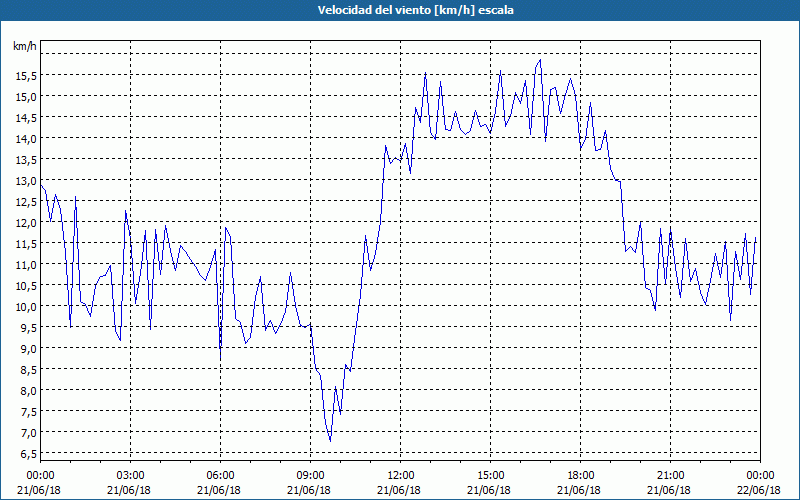The height and width of the screenshot is (500, 800).
Task: Click the 21:00 time label
Action: click(670, 476)
